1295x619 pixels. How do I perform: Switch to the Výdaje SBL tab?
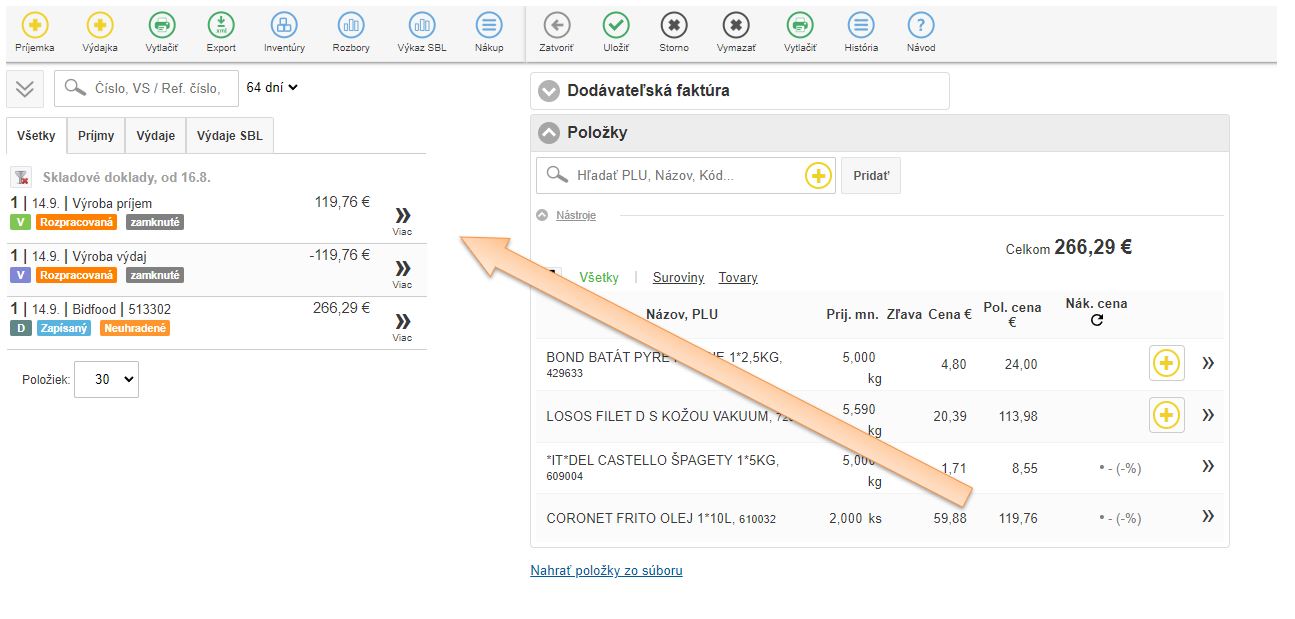pyautogui.click(x=229, y=136)
